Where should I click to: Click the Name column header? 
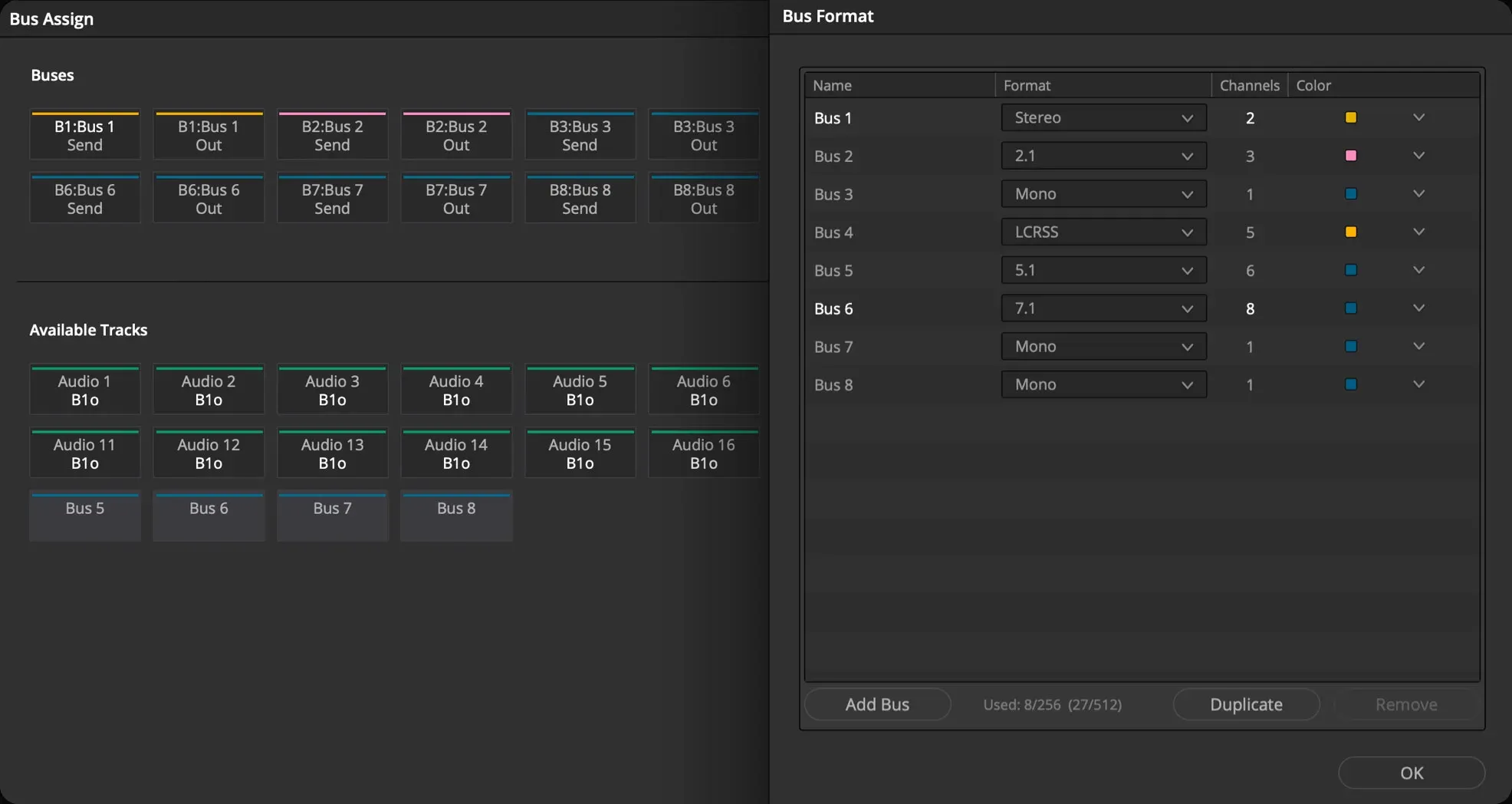pyautogui.click(x=899, y=85)
